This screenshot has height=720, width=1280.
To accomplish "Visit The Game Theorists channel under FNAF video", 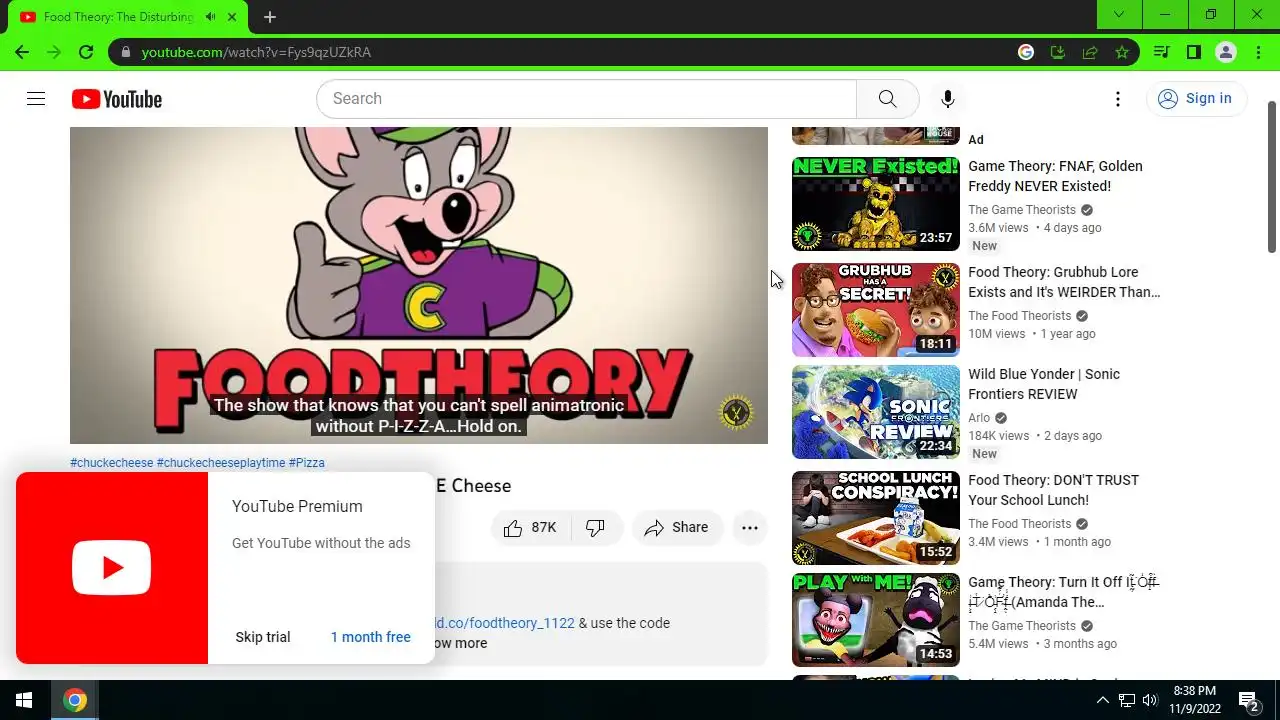I will (x=1022, y=210).
